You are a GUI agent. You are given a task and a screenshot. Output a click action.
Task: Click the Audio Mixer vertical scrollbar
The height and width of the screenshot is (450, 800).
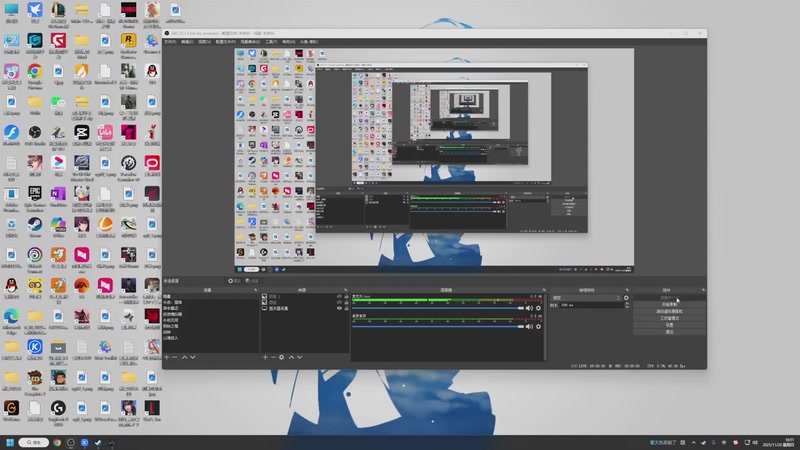[545, 327]
